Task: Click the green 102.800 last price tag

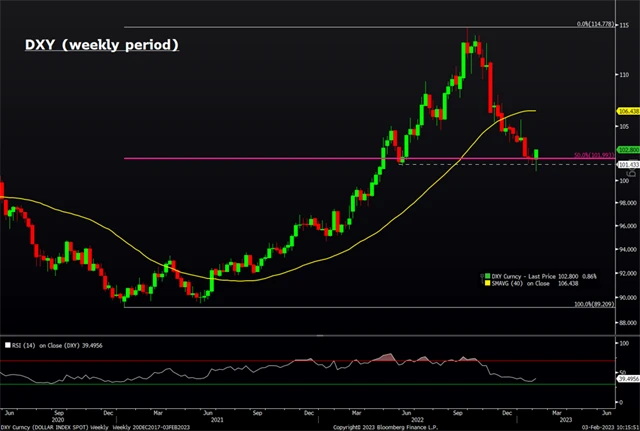Action: (629, 150)
